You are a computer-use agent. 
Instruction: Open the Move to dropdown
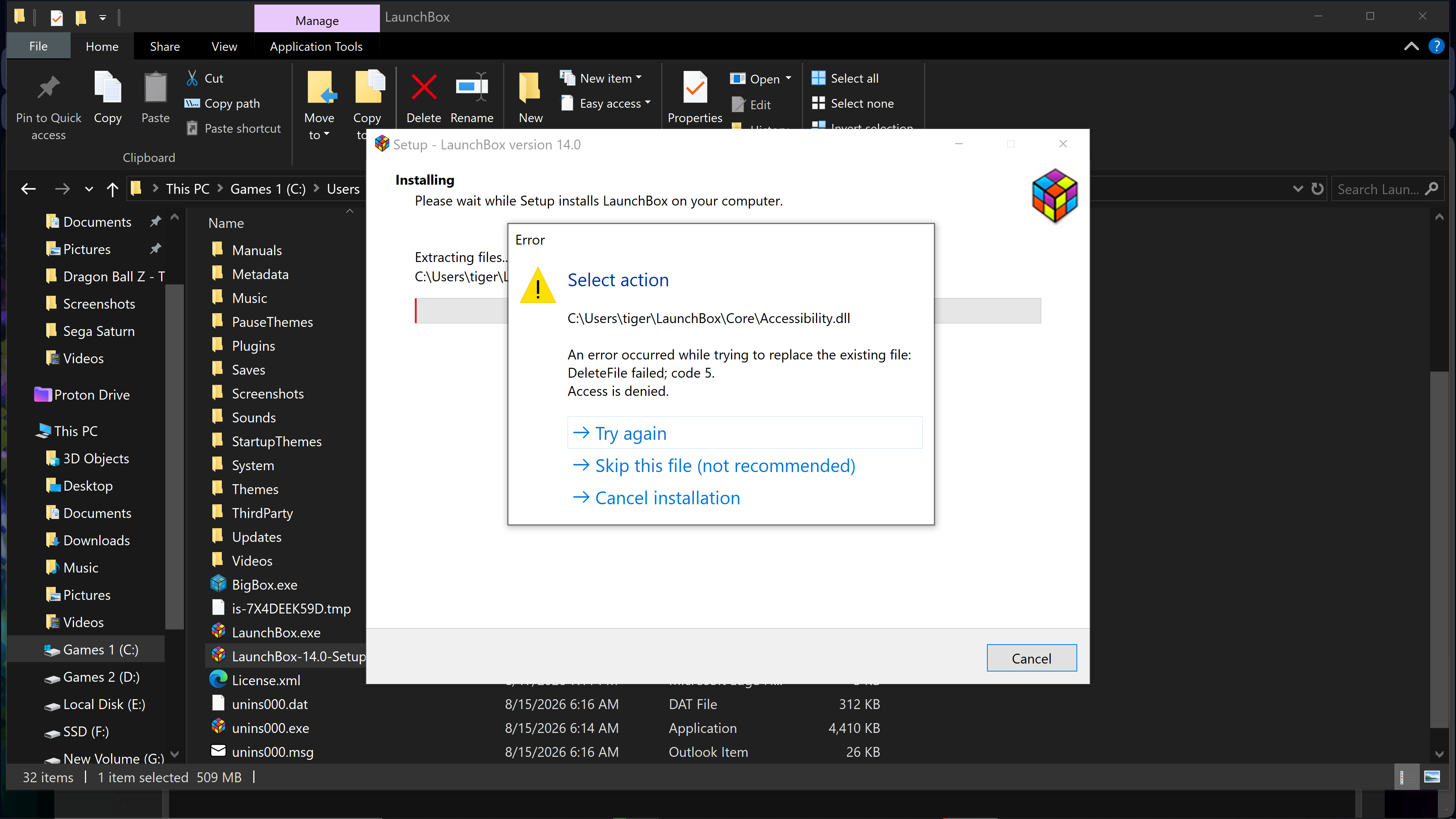click(319, 126)
